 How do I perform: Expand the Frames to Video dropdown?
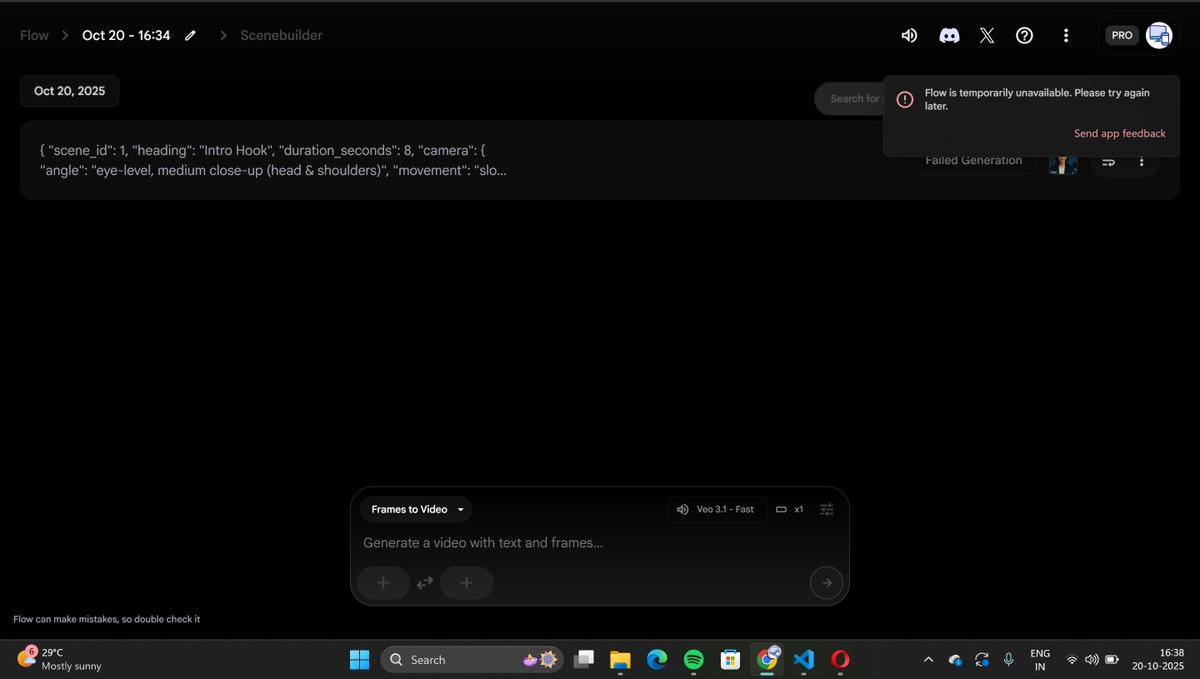(x=414, y=509)
